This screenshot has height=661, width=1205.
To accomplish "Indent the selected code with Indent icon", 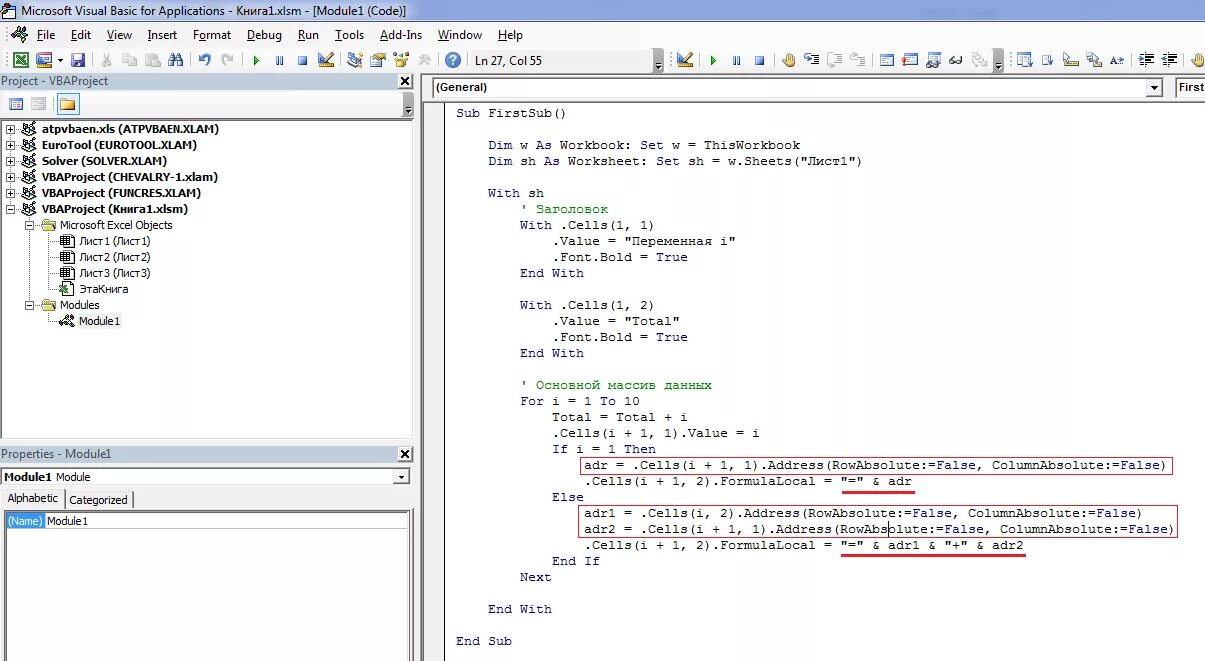I will point(1146,60).
